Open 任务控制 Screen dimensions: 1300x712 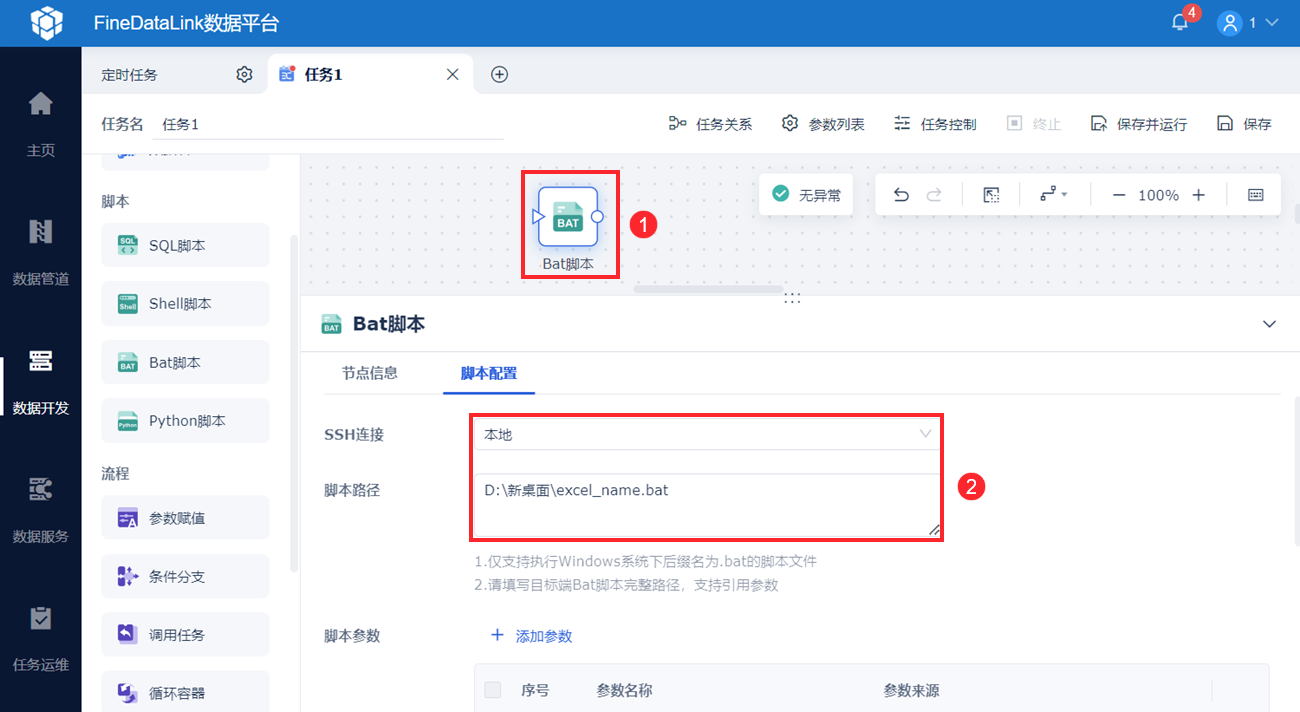pos(934,124)
